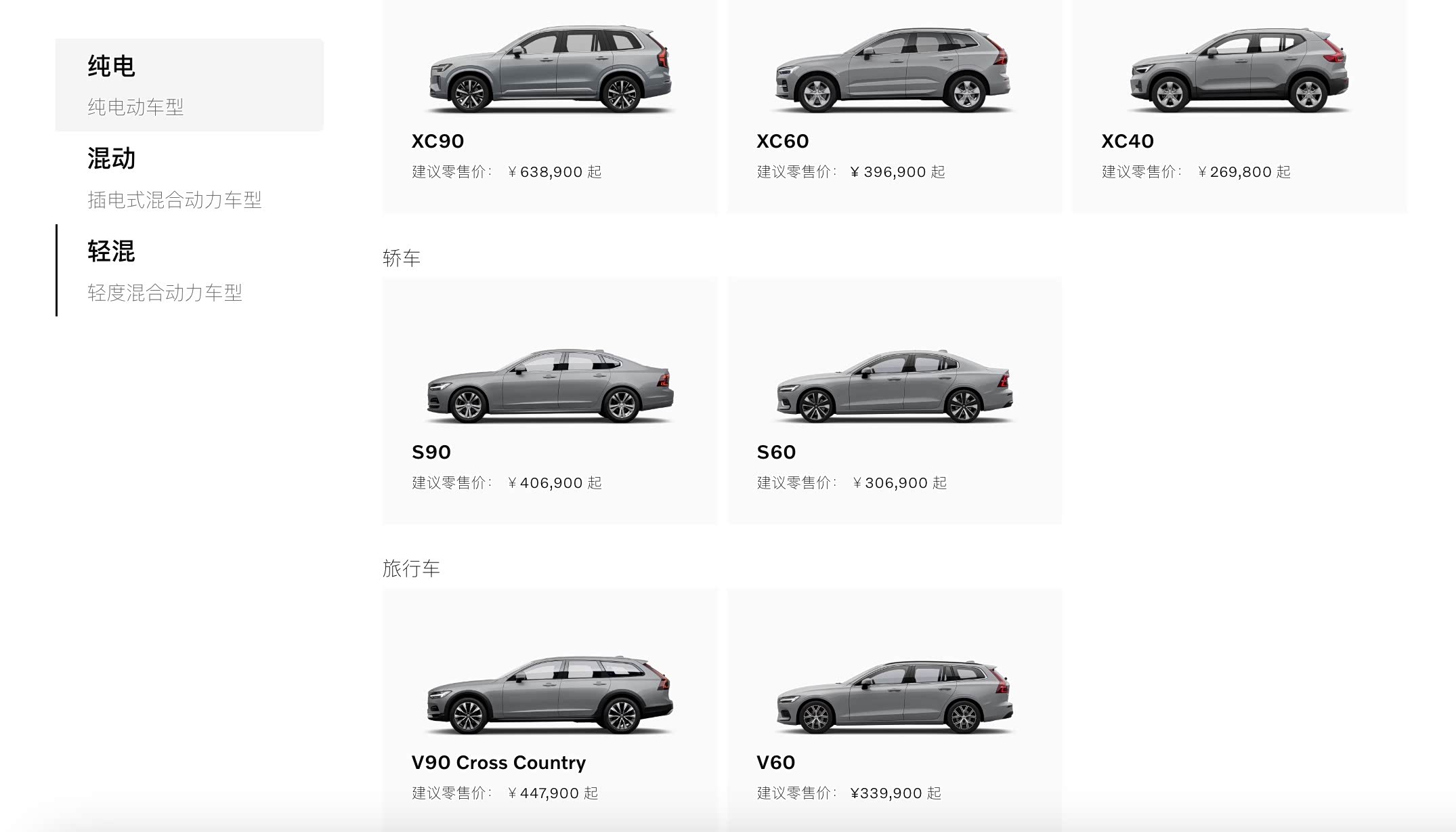Viewport: 1456px width, 832px height.
Task: Click the XC90 car image
Action: tap(551, 68)
